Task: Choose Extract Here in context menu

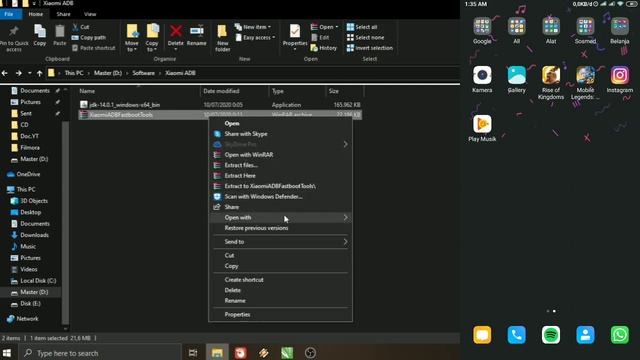Action: click(280, 176)
